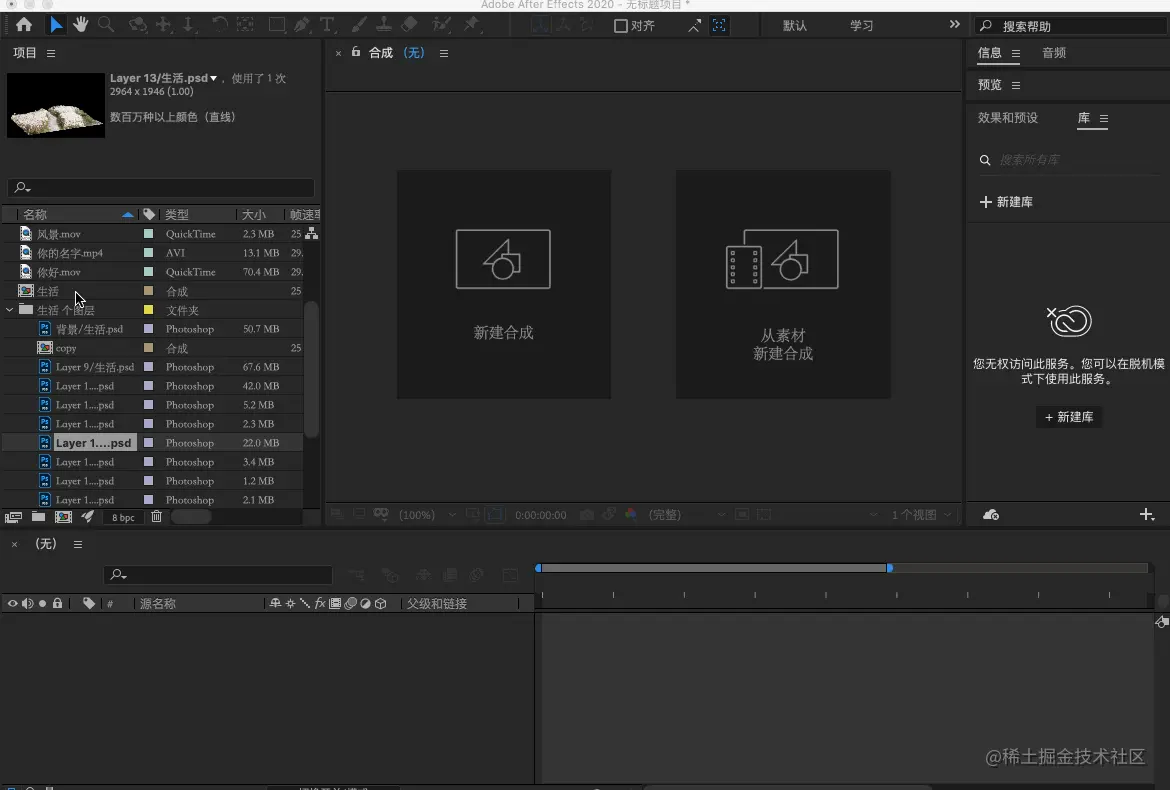Select the Pen tool
The width and height of the screenshot is (1170, 790).
(x=301, y=25)
